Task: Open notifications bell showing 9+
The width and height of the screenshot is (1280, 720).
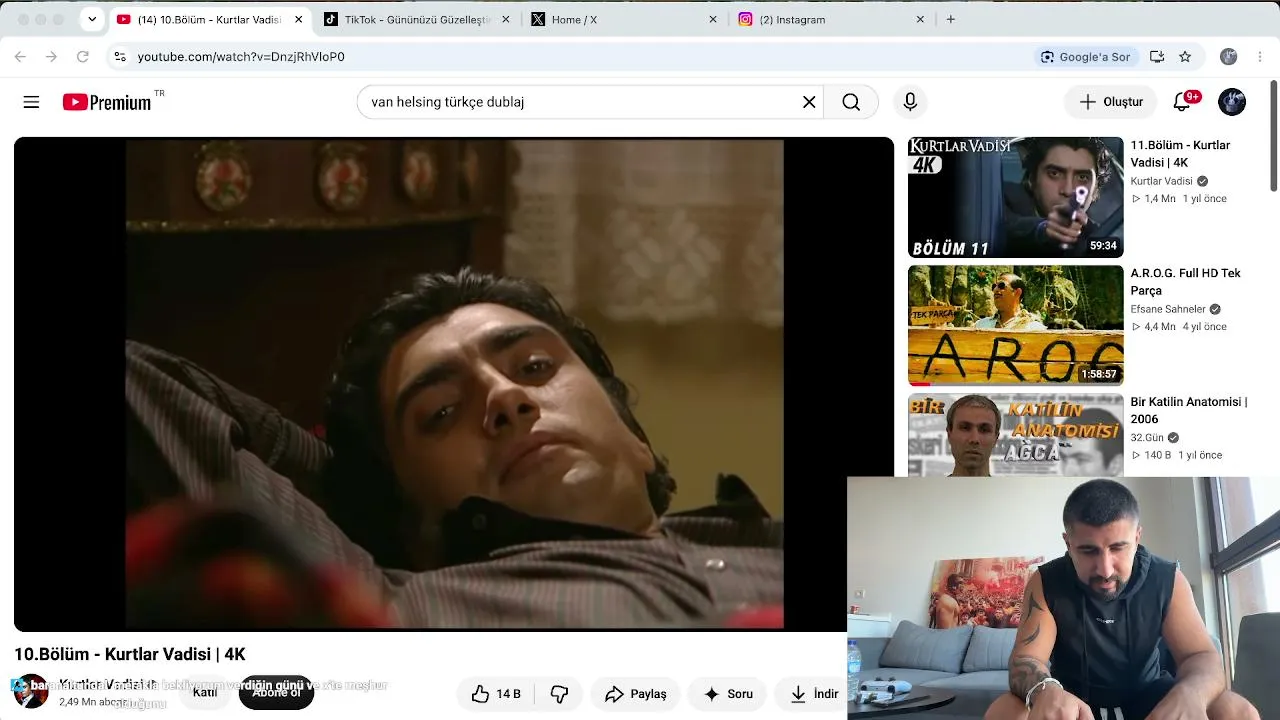Action: click(1184, 101)
